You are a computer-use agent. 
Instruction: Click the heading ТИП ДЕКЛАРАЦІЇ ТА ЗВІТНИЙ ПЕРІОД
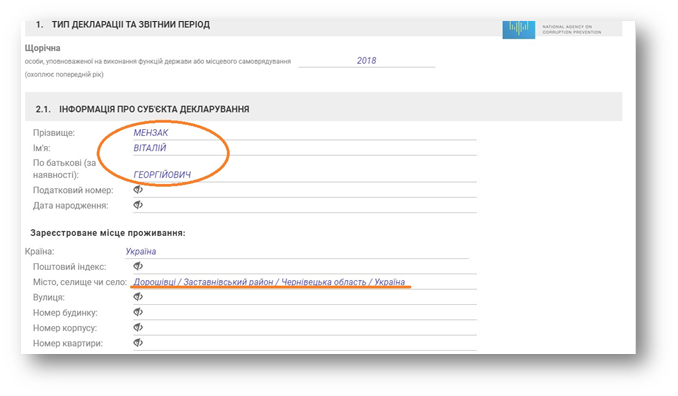pos(131,25)
